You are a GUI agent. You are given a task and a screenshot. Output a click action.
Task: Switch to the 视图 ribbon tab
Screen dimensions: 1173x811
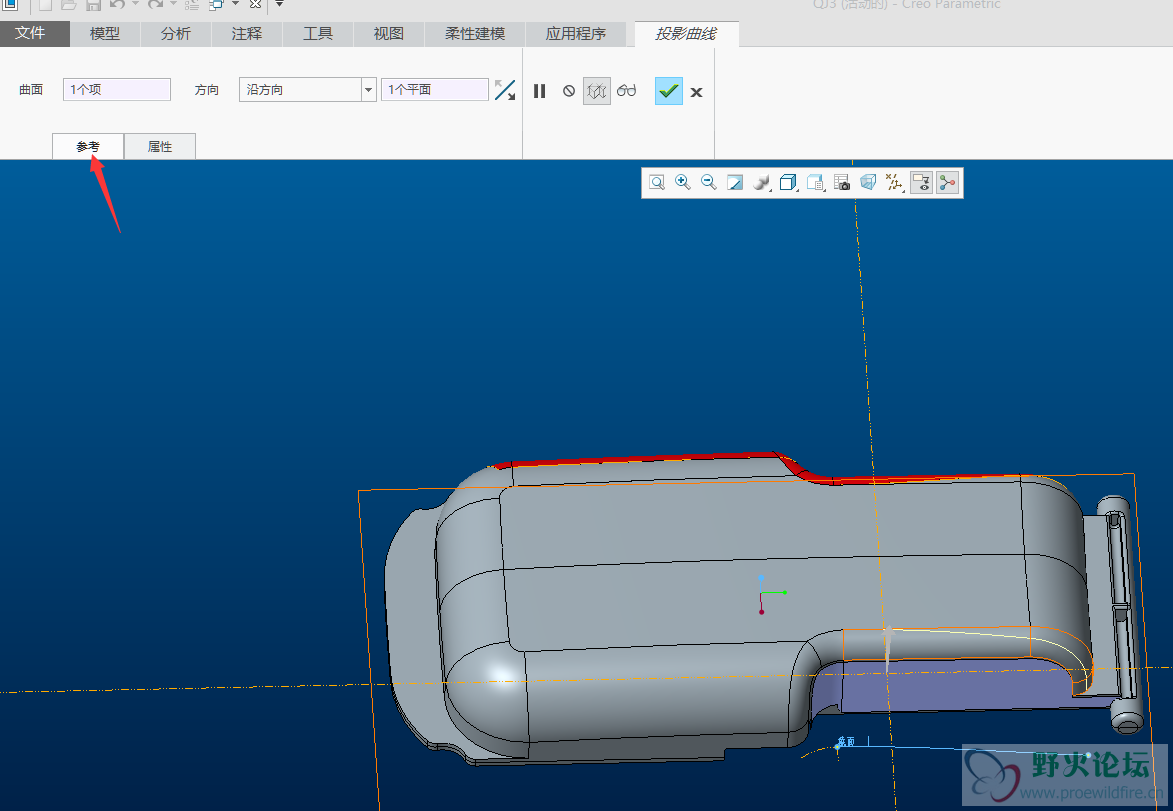(x=389, y=34)
